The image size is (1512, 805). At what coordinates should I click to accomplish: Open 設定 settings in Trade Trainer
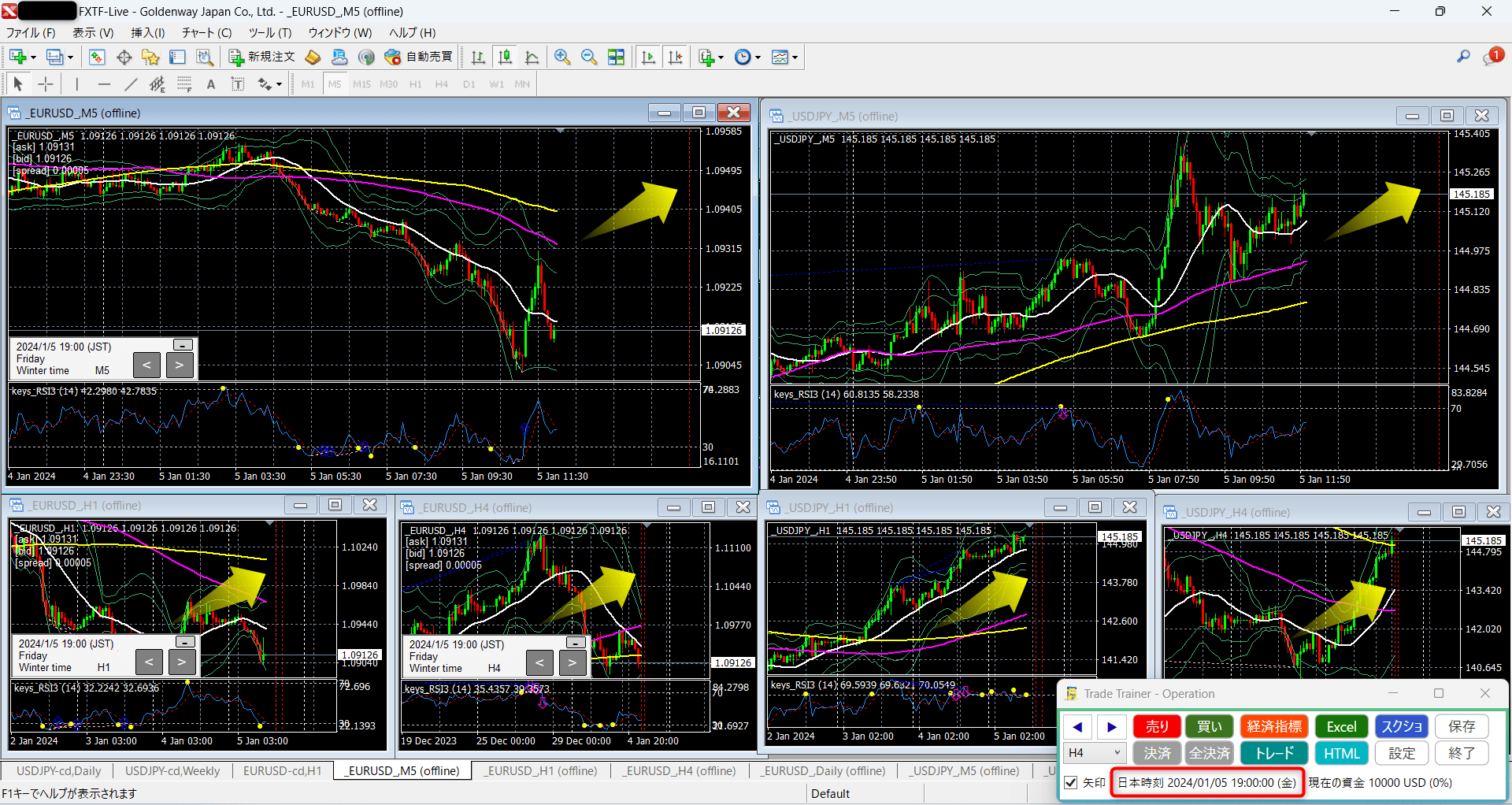click(1401, 753)
